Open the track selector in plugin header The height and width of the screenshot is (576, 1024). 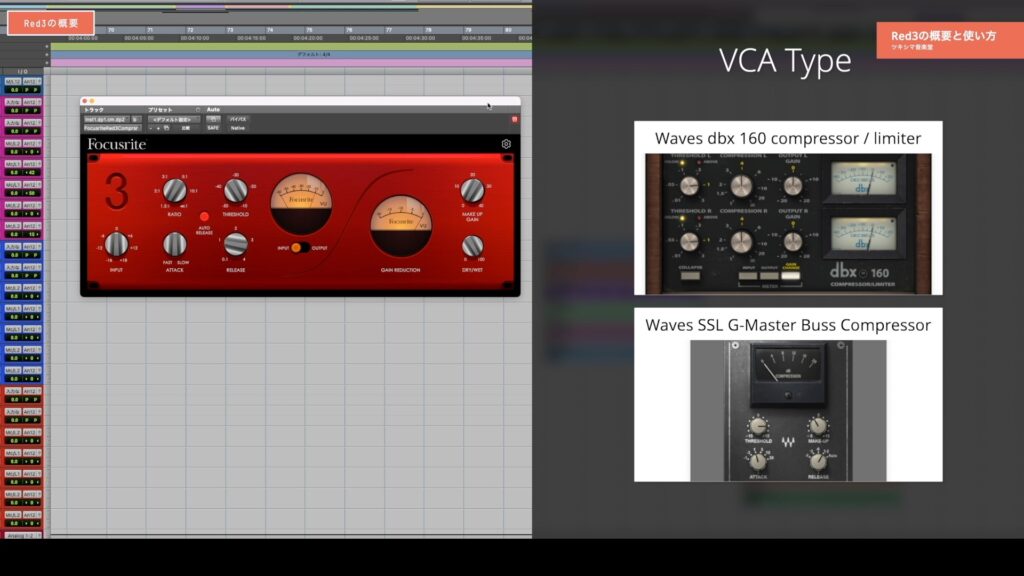click(x=106, y=120)
